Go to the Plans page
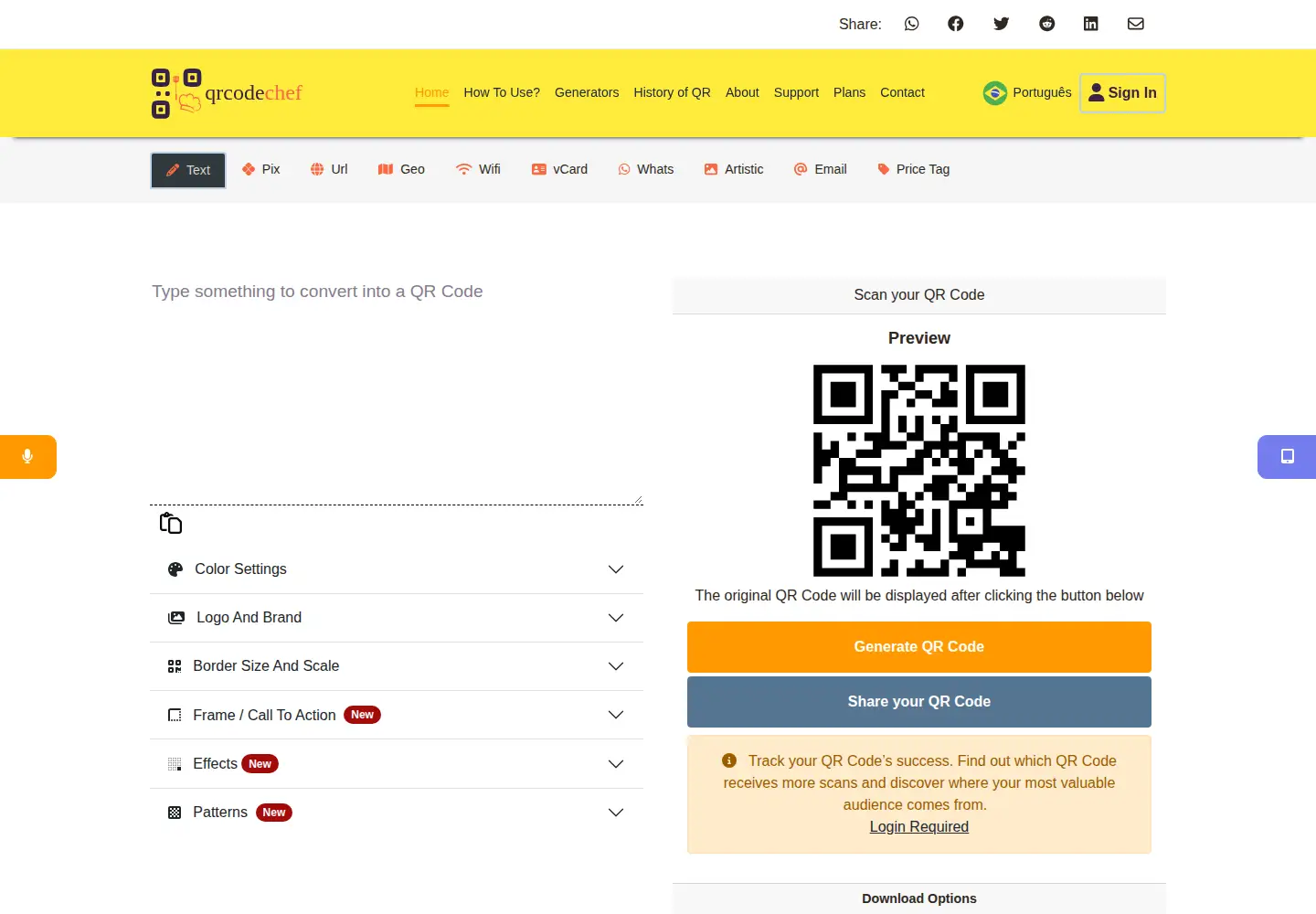Screen dimensions: 1316x914 tap(849, 92)
